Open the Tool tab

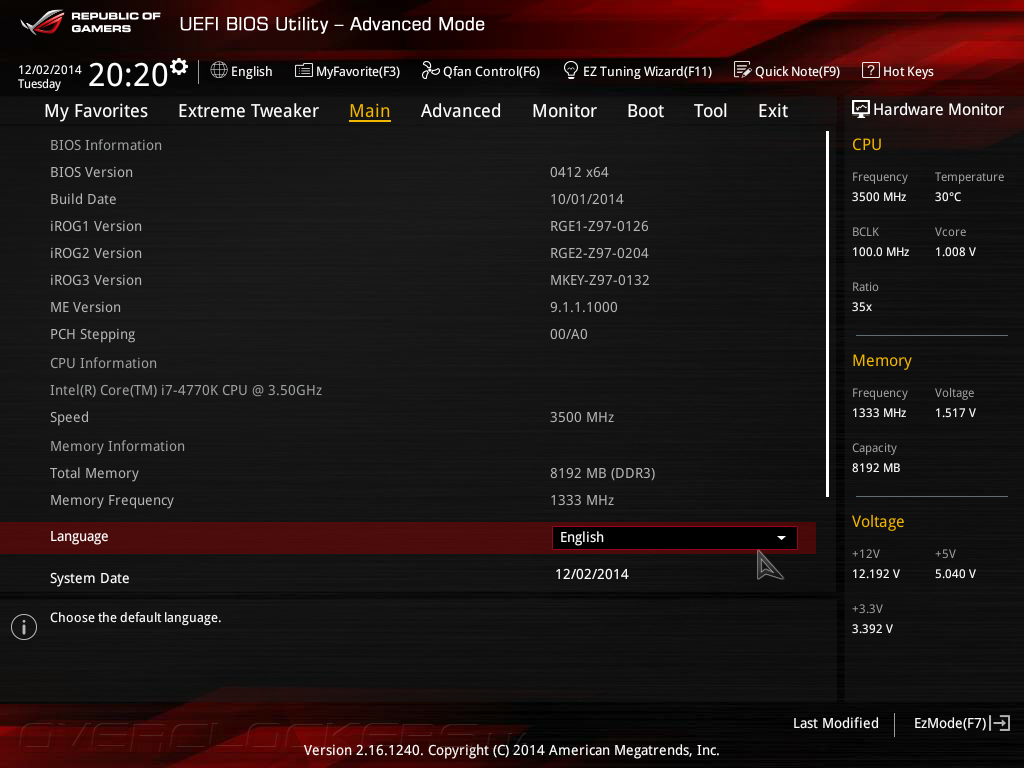(711, 111)
